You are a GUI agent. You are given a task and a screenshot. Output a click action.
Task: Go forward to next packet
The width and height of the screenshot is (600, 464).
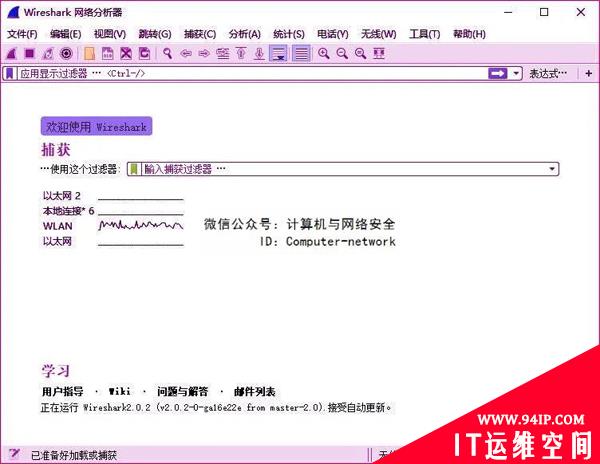click(204, 54)
